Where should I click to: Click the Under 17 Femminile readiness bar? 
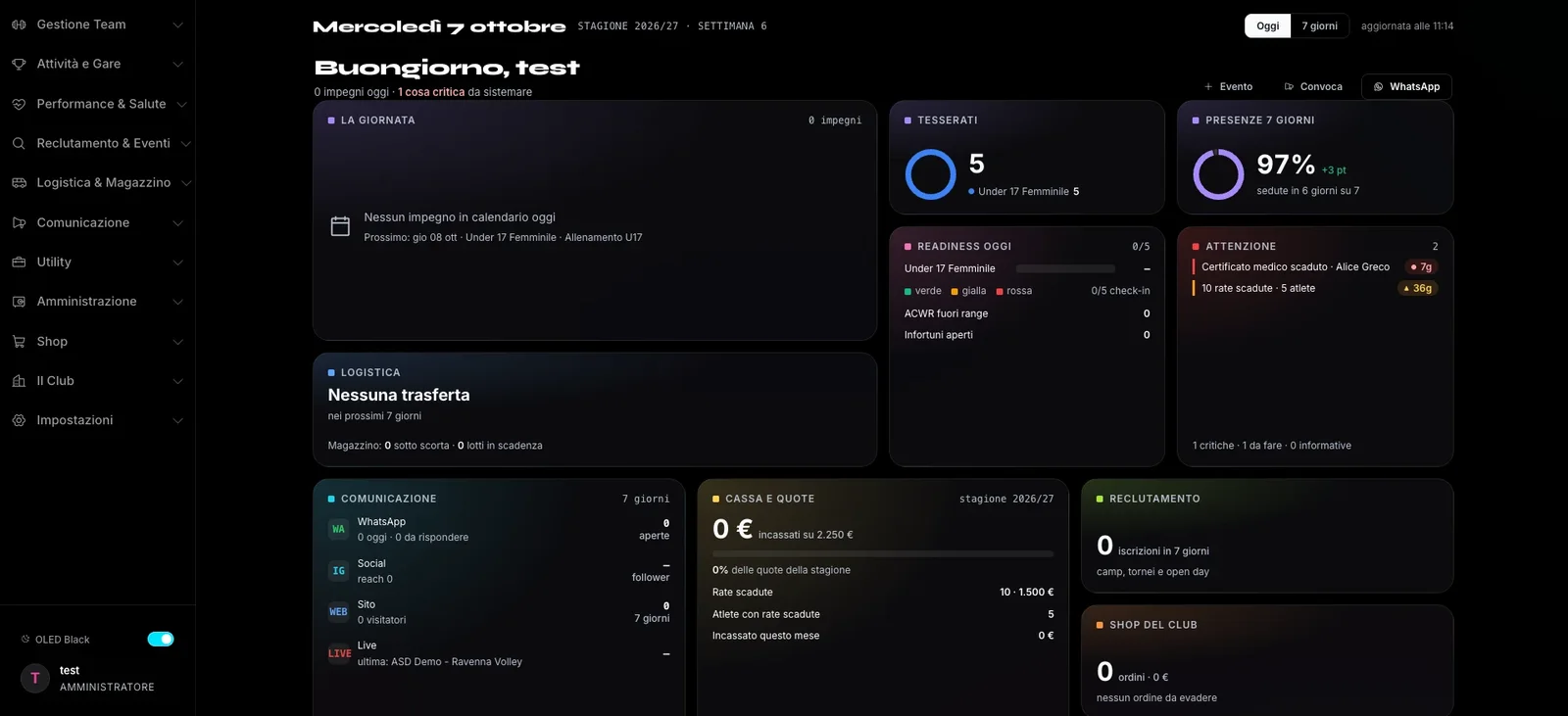tap(1065, 268)
